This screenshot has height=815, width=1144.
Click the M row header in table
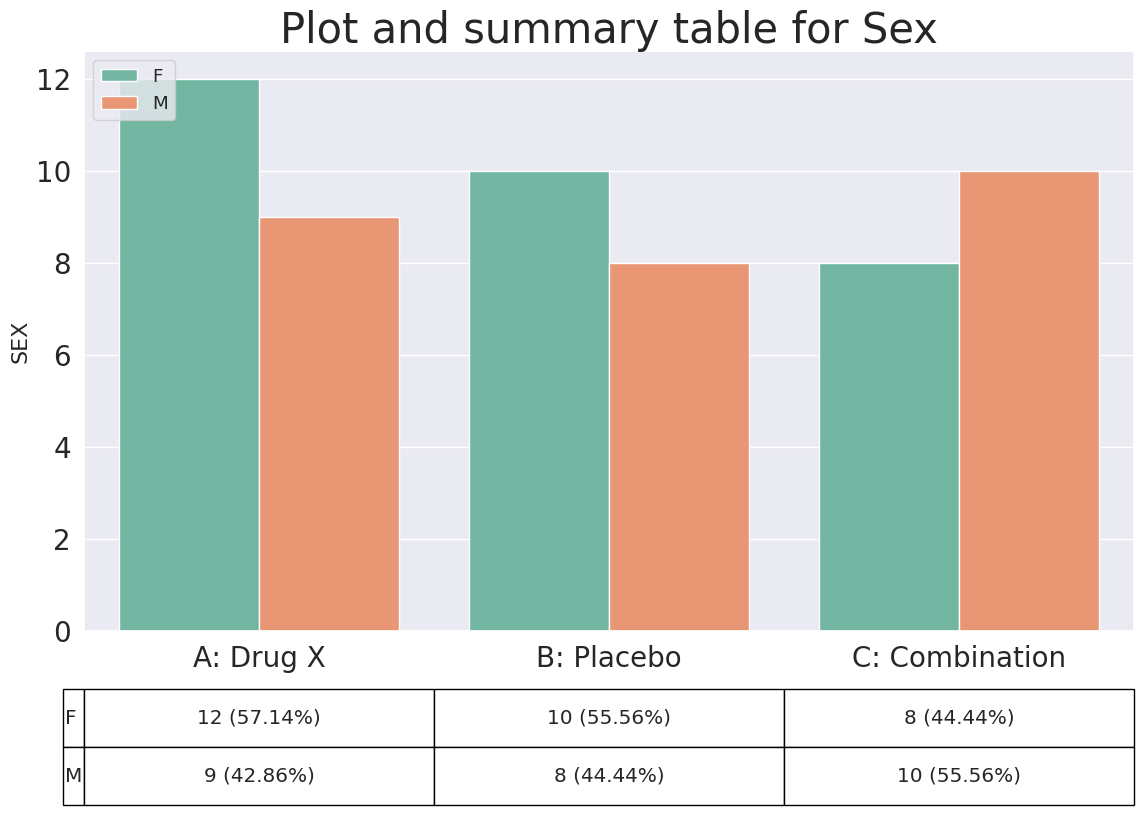pyautogui.click(x=74, y=776)
